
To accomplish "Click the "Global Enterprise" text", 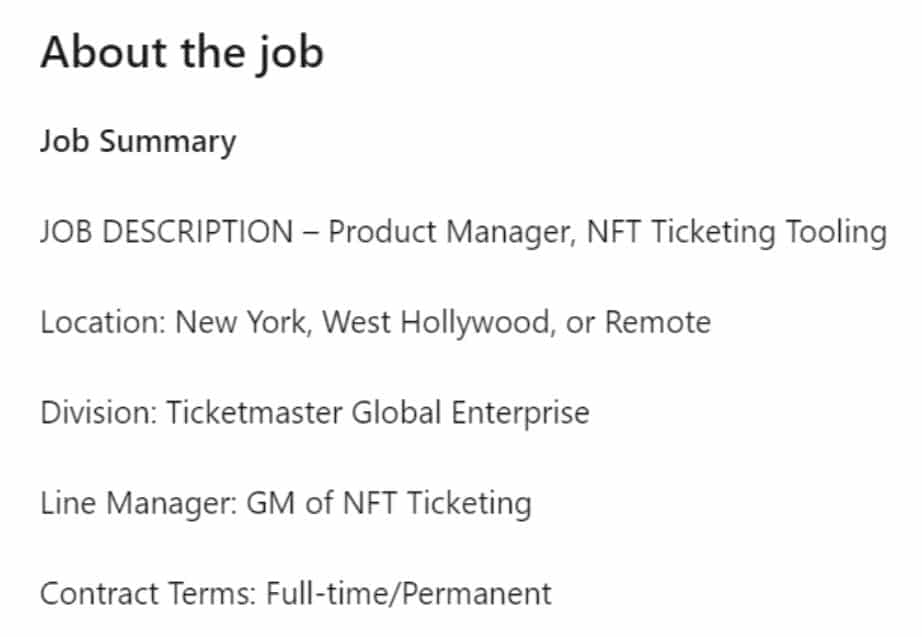I will [470, 413].
